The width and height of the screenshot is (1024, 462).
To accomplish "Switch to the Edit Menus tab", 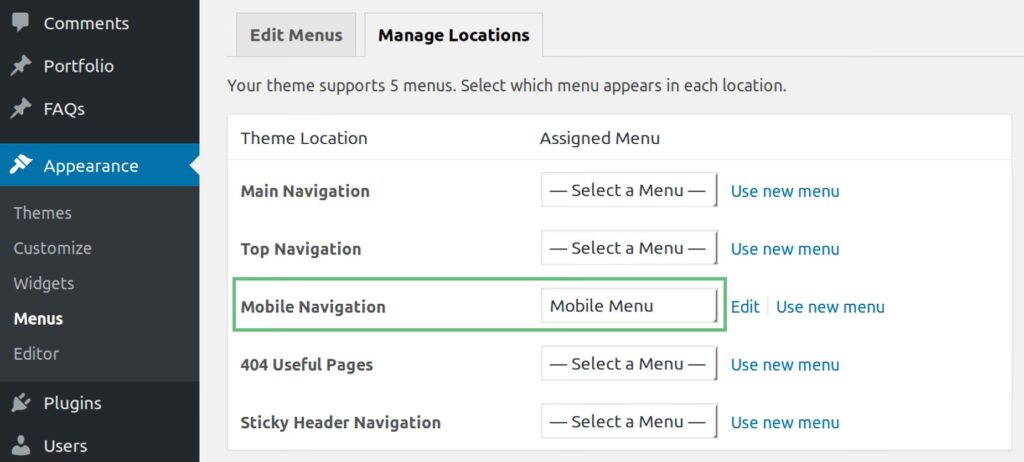I will coord(296,35).
